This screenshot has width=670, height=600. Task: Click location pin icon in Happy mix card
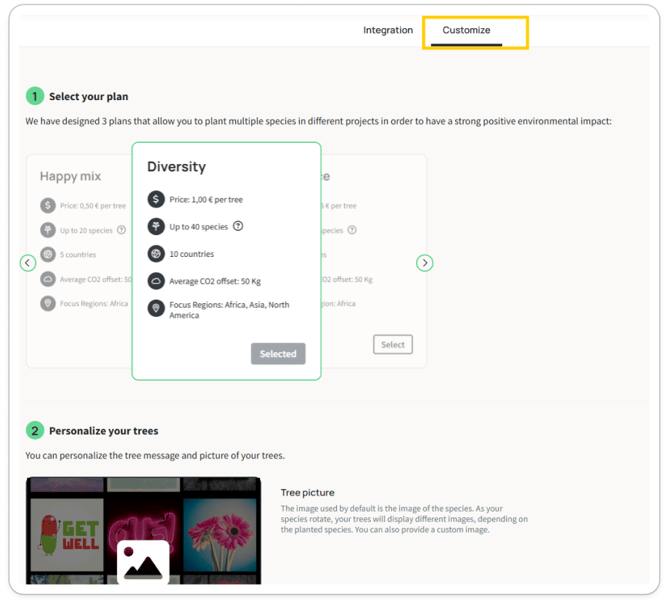[x=48, y=304]
